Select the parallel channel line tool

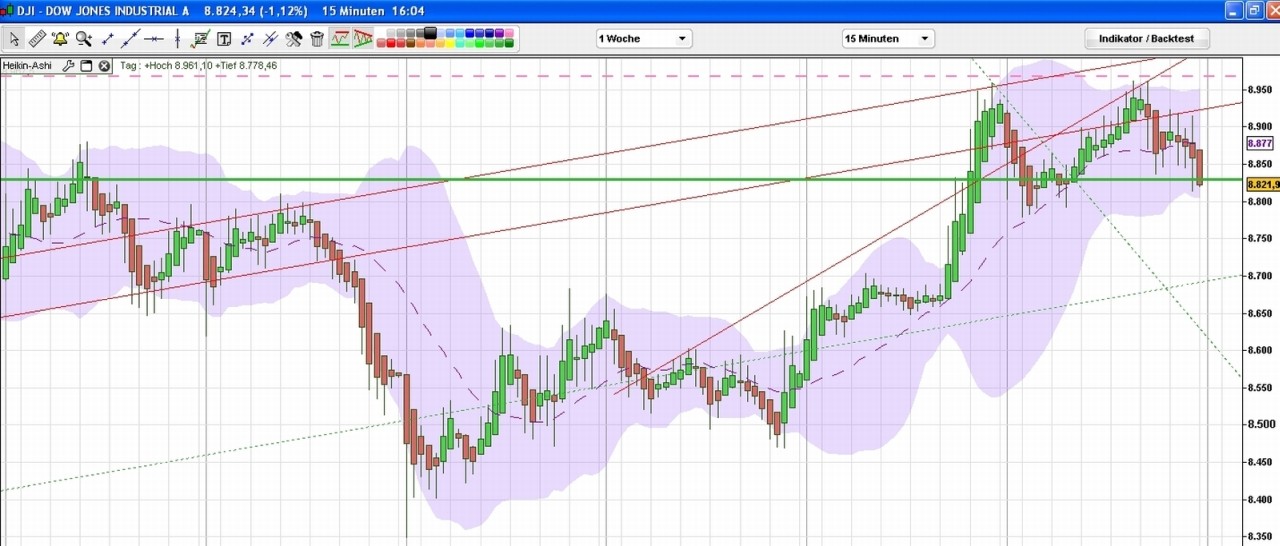(270, 39)
